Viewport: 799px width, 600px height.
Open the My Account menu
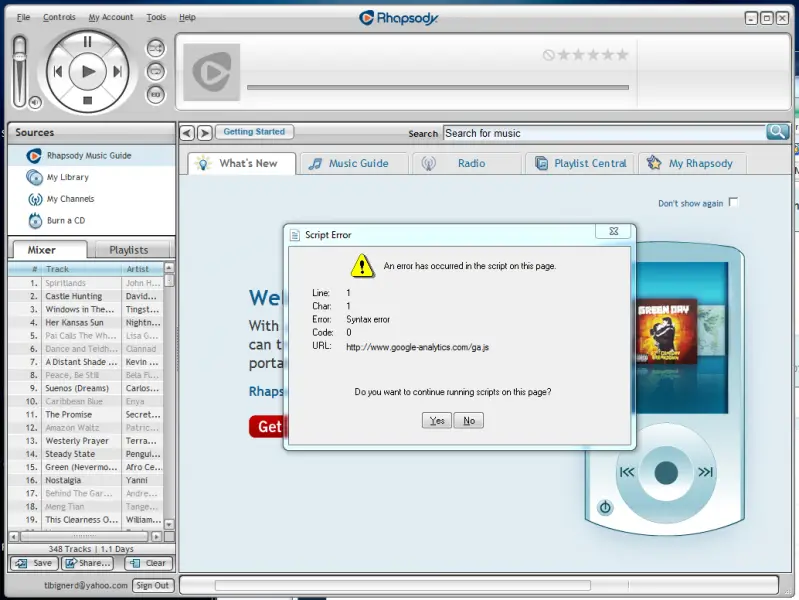(111, 17)
